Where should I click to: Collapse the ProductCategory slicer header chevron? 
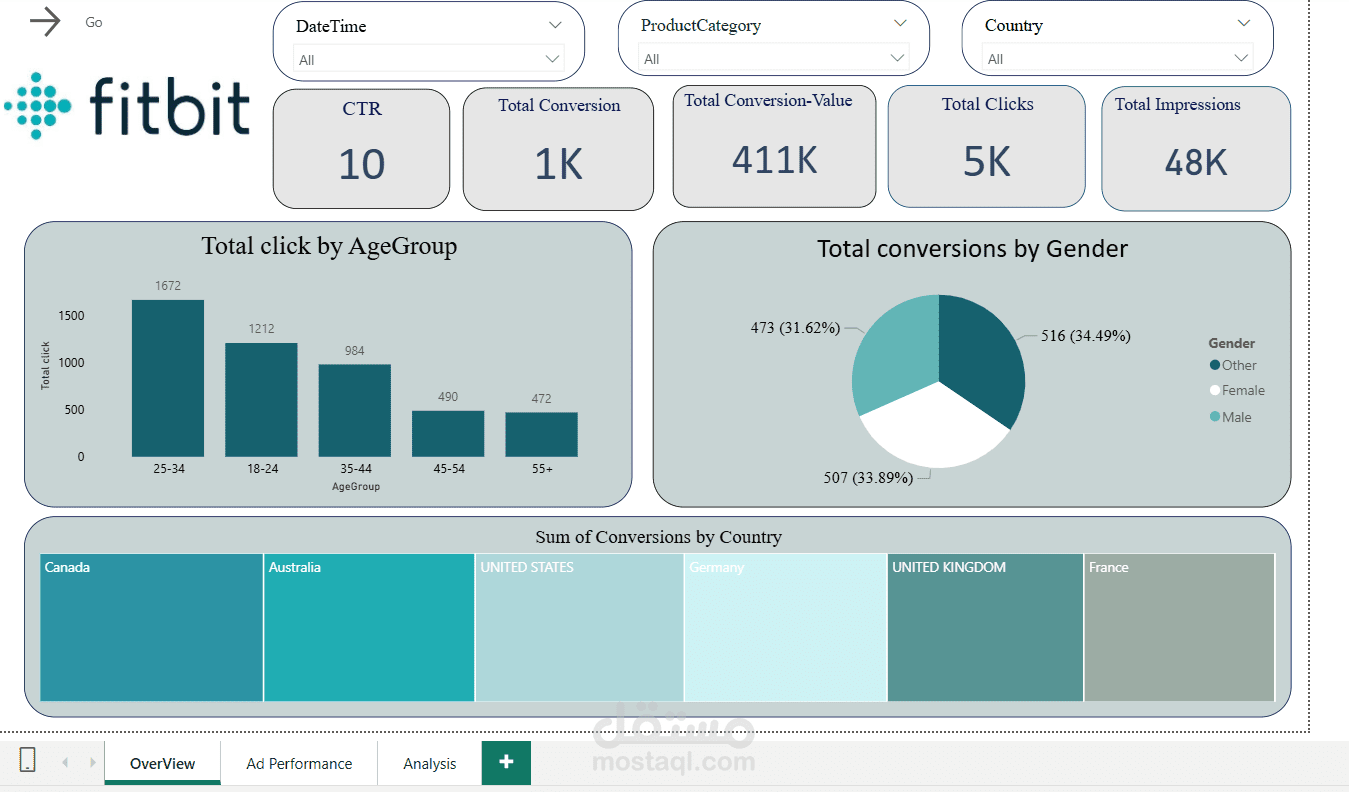point(900,24)
